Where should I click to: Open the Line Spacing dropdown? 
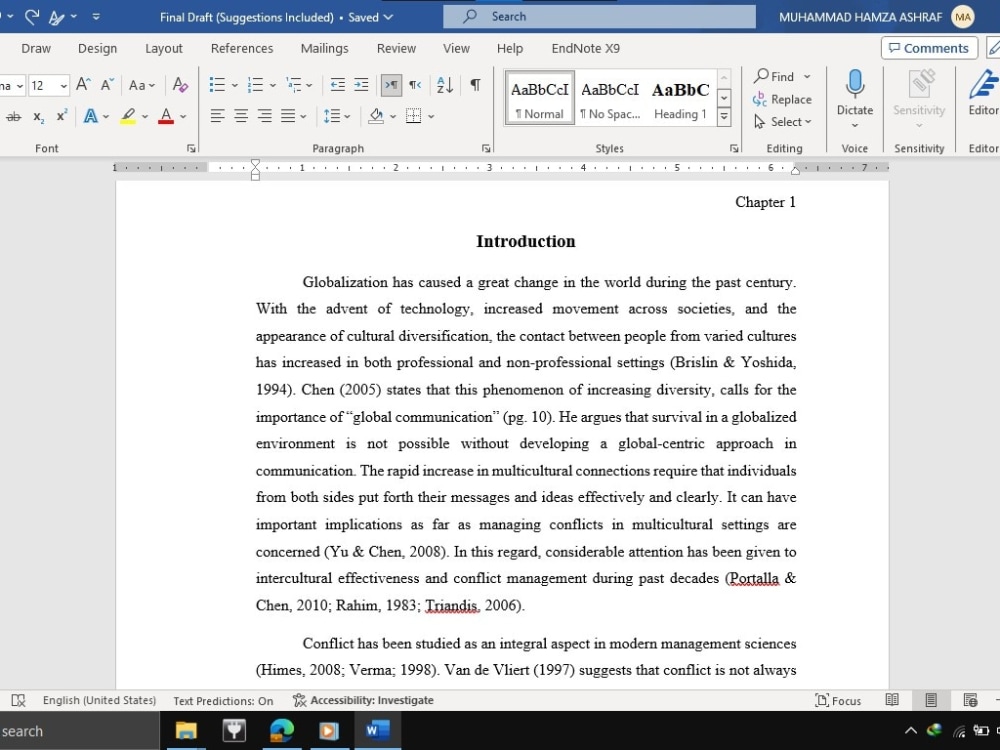point(339,117)
